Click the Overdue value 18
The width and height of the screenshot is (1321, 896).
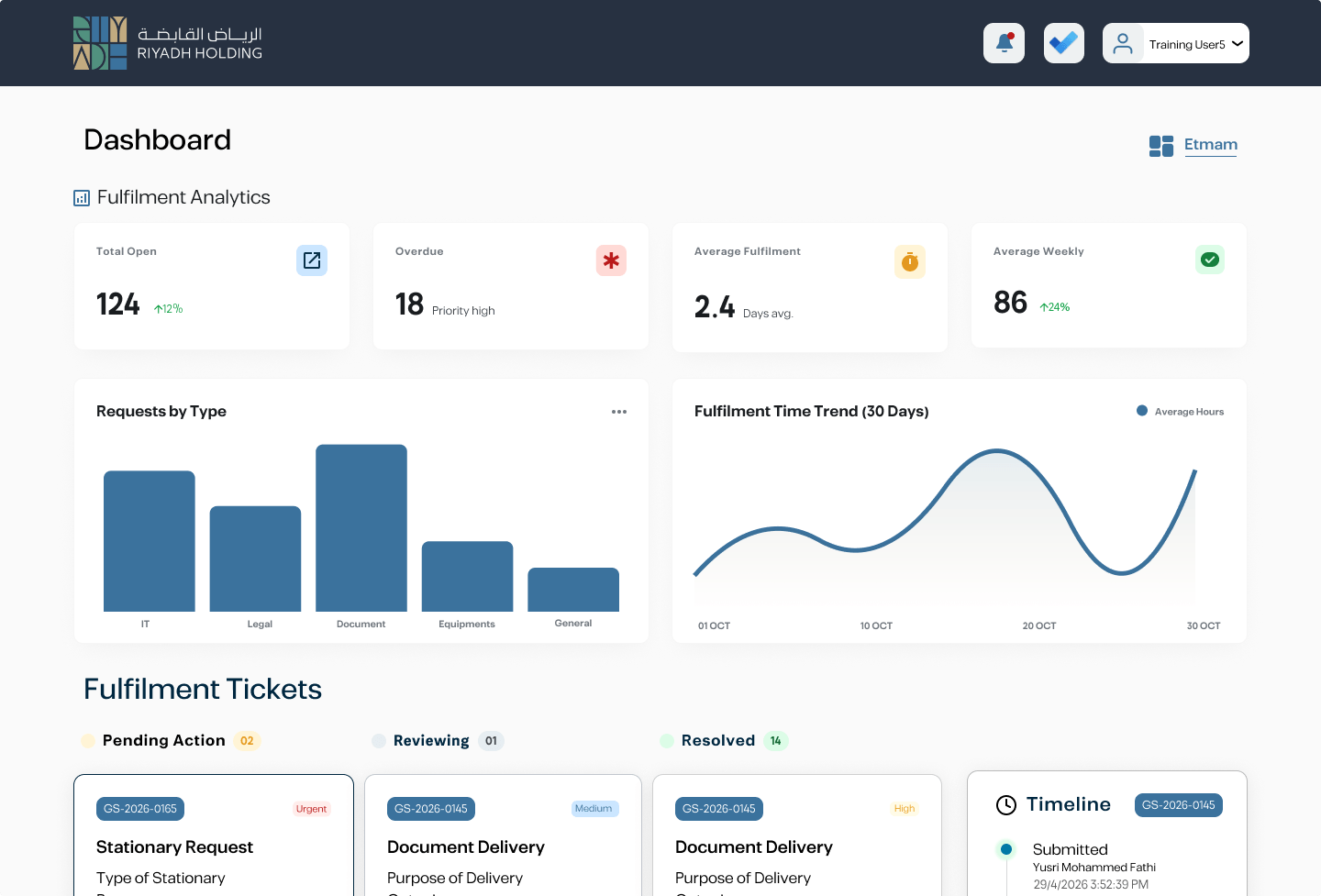point(409,304)
